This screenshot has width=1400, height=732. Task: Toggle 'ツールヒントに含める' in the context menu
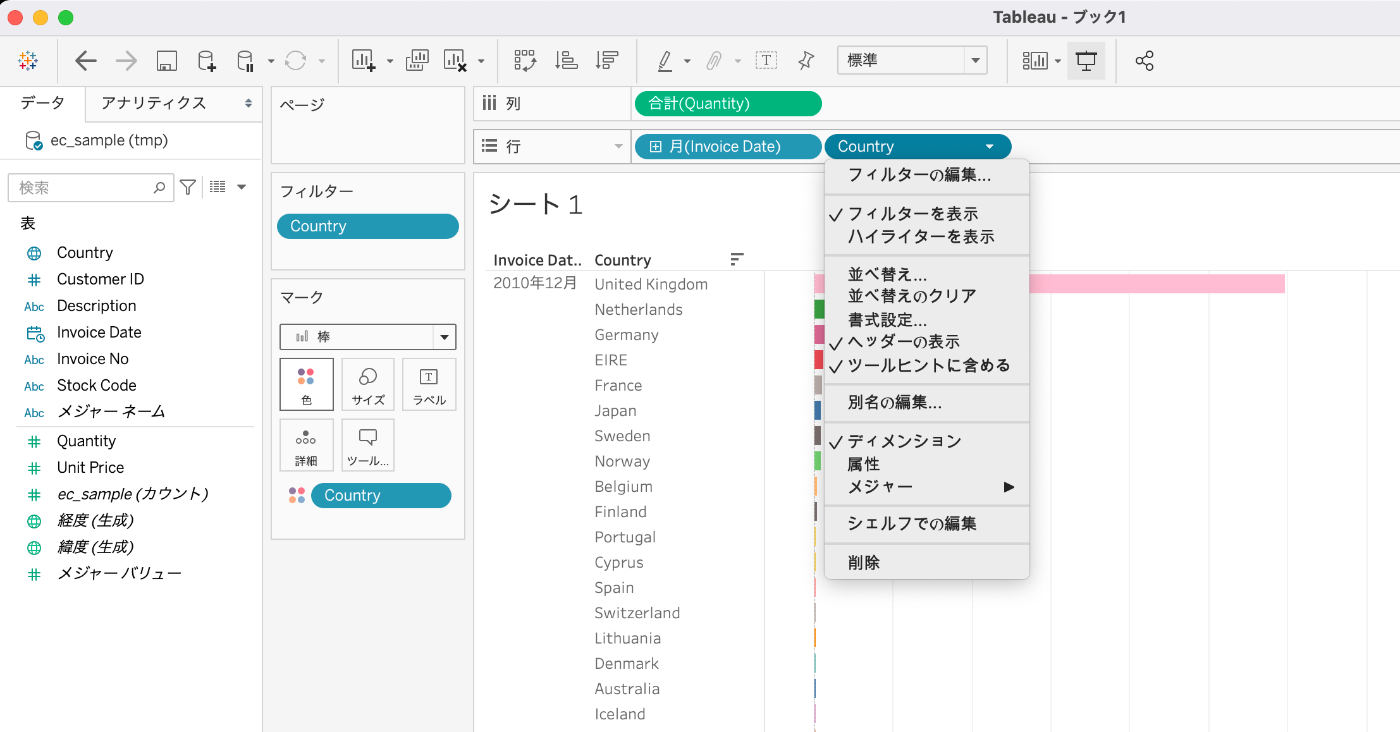pyautogui.click(x=927, y=365)
